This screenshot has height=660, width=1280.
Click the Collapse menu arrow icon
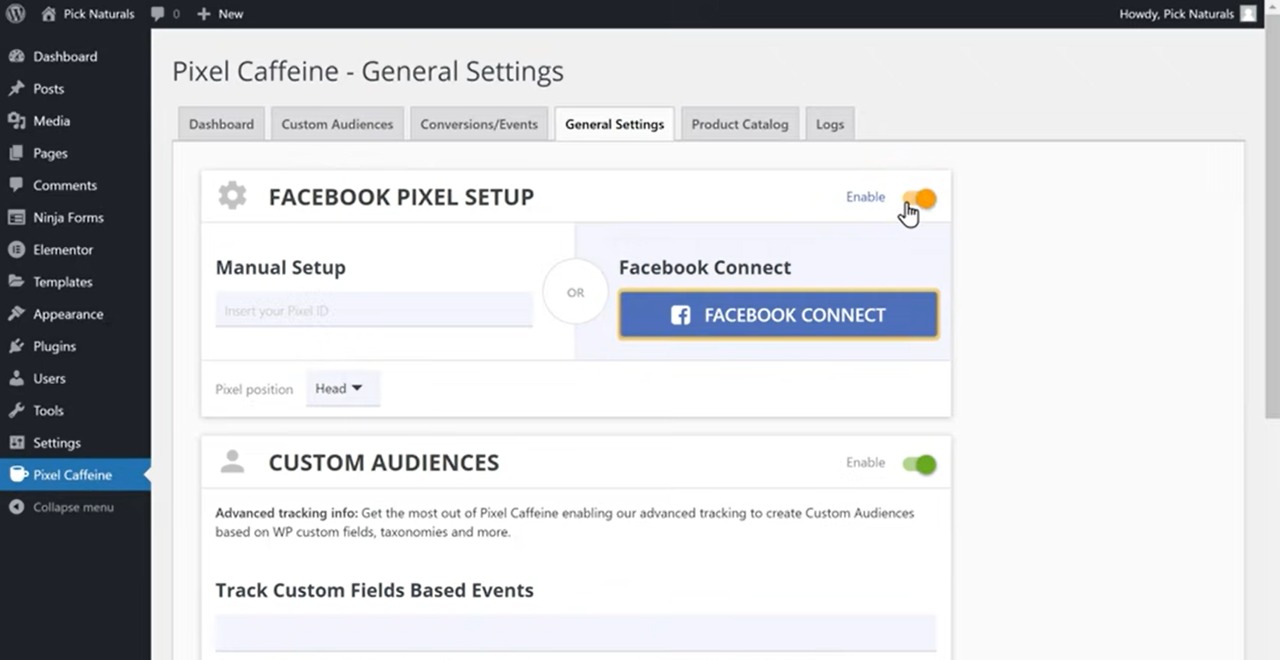pyautogui.click(x=16, y=507)
